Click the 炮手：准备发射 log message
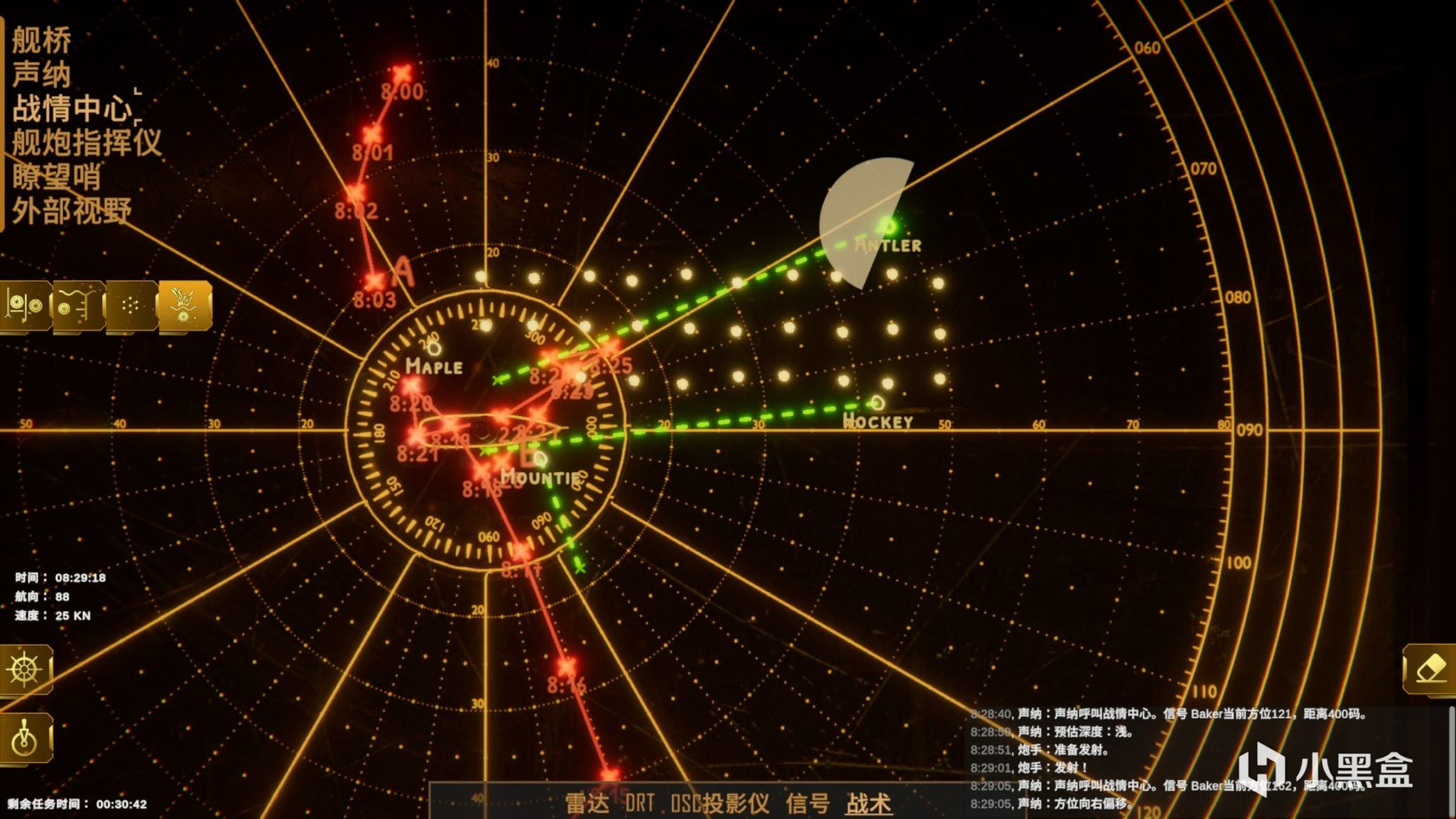This screenshot has width=1456, height=819. (x=1040, y=750)
